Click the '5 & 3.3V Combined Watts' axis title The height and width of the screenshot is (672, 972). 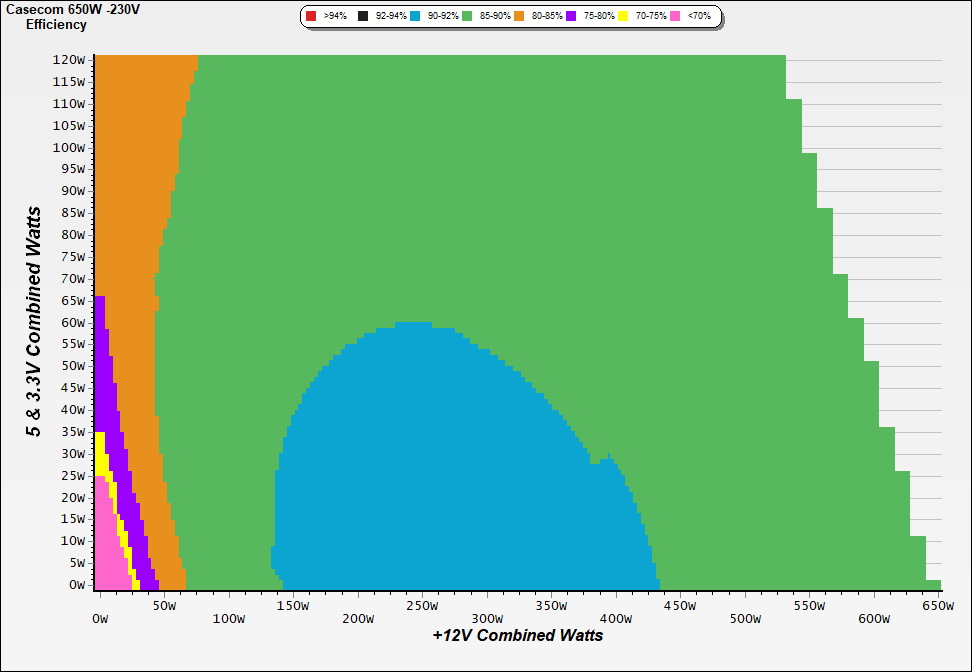tap(35, 322)
